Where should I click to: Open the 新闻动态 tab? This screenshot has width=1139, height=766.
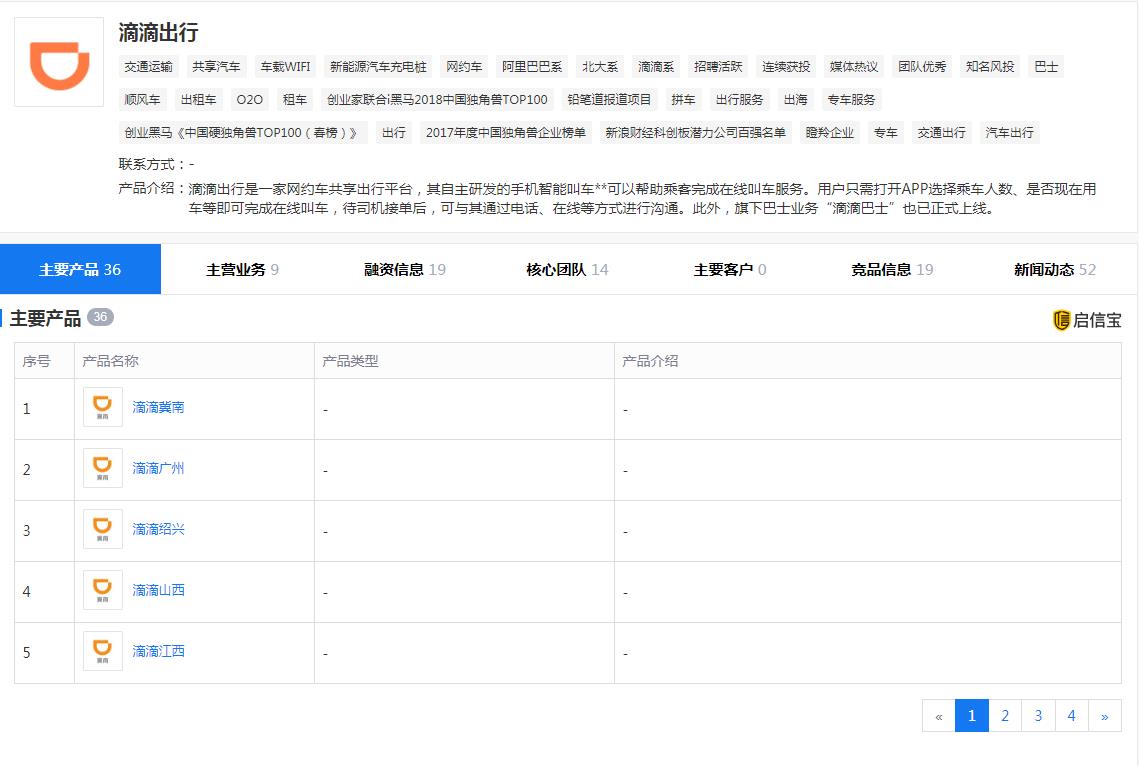coord(1055,269)
